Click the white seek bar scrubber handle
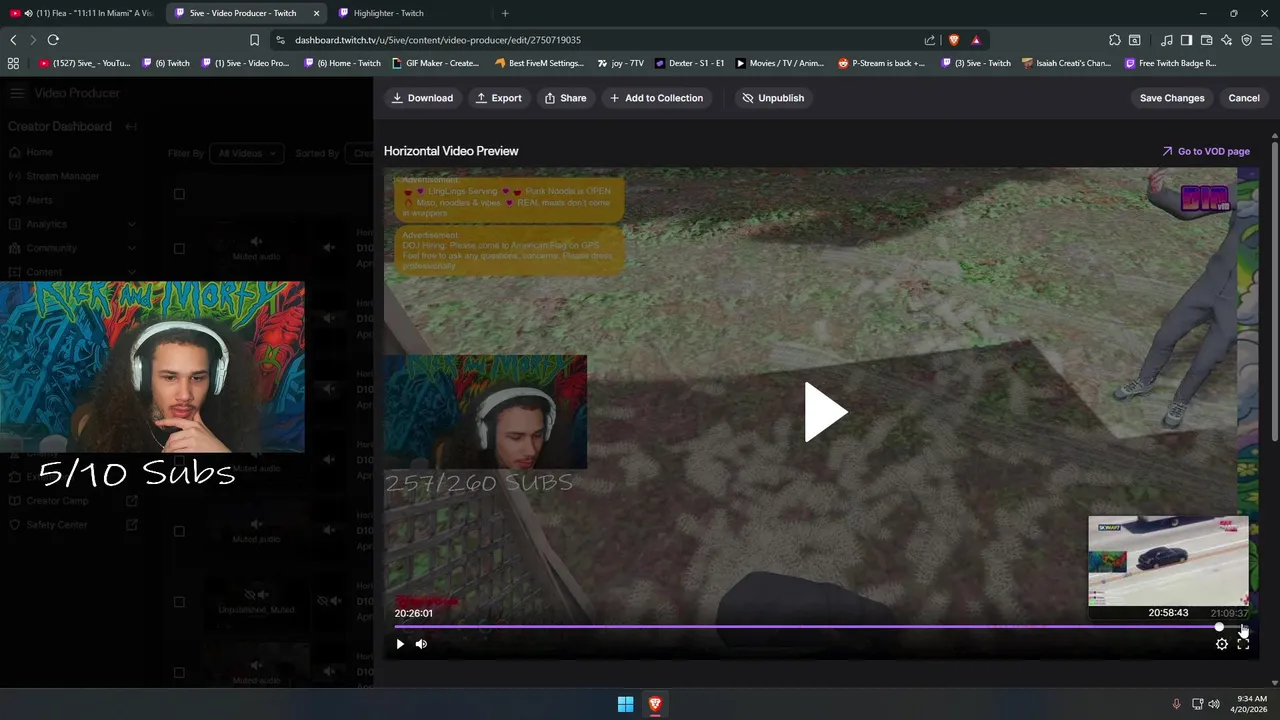Screen dimensions: 1280x720 [x=1219, y=627]
